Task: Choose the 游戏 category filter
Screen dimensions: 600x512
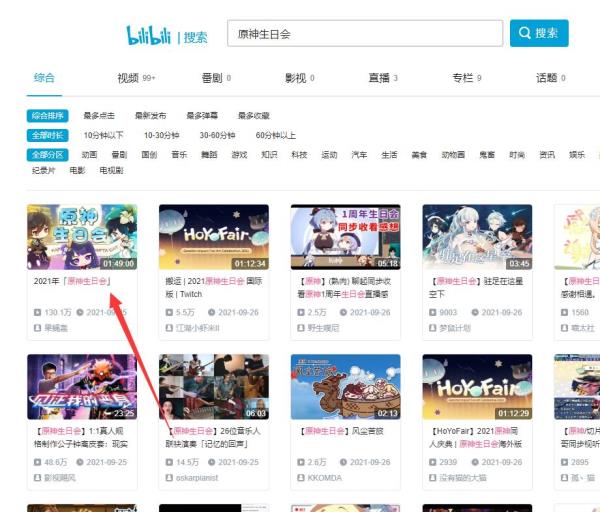Action: point(239,155)
